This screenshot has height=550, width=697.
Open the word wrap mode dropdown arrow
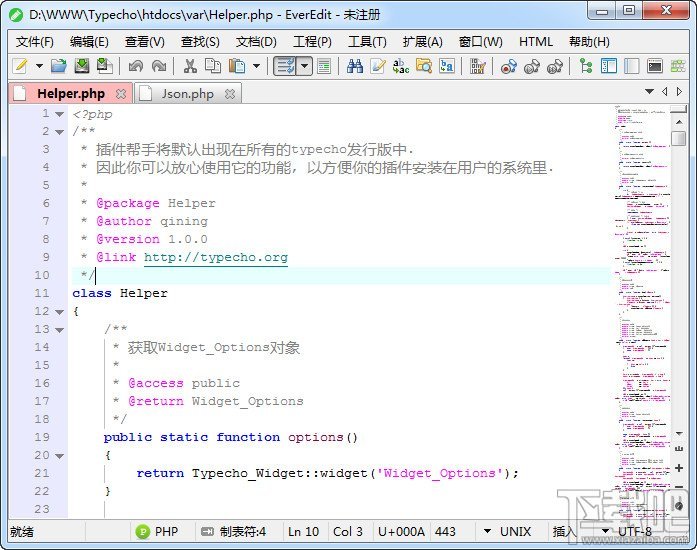(x=304, y=66)
